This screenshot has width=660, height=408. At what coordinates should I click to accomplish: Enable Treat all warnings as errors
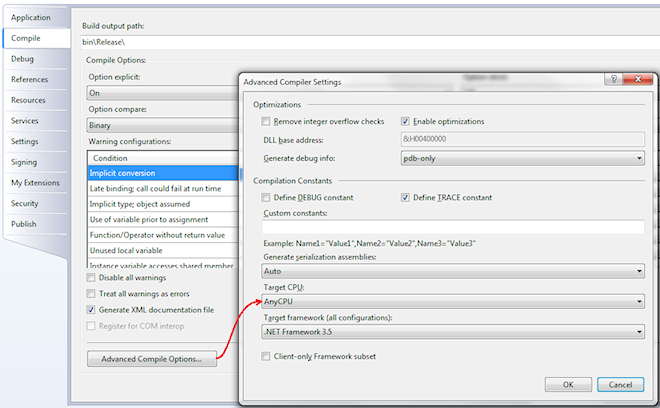tap(92, 294)
